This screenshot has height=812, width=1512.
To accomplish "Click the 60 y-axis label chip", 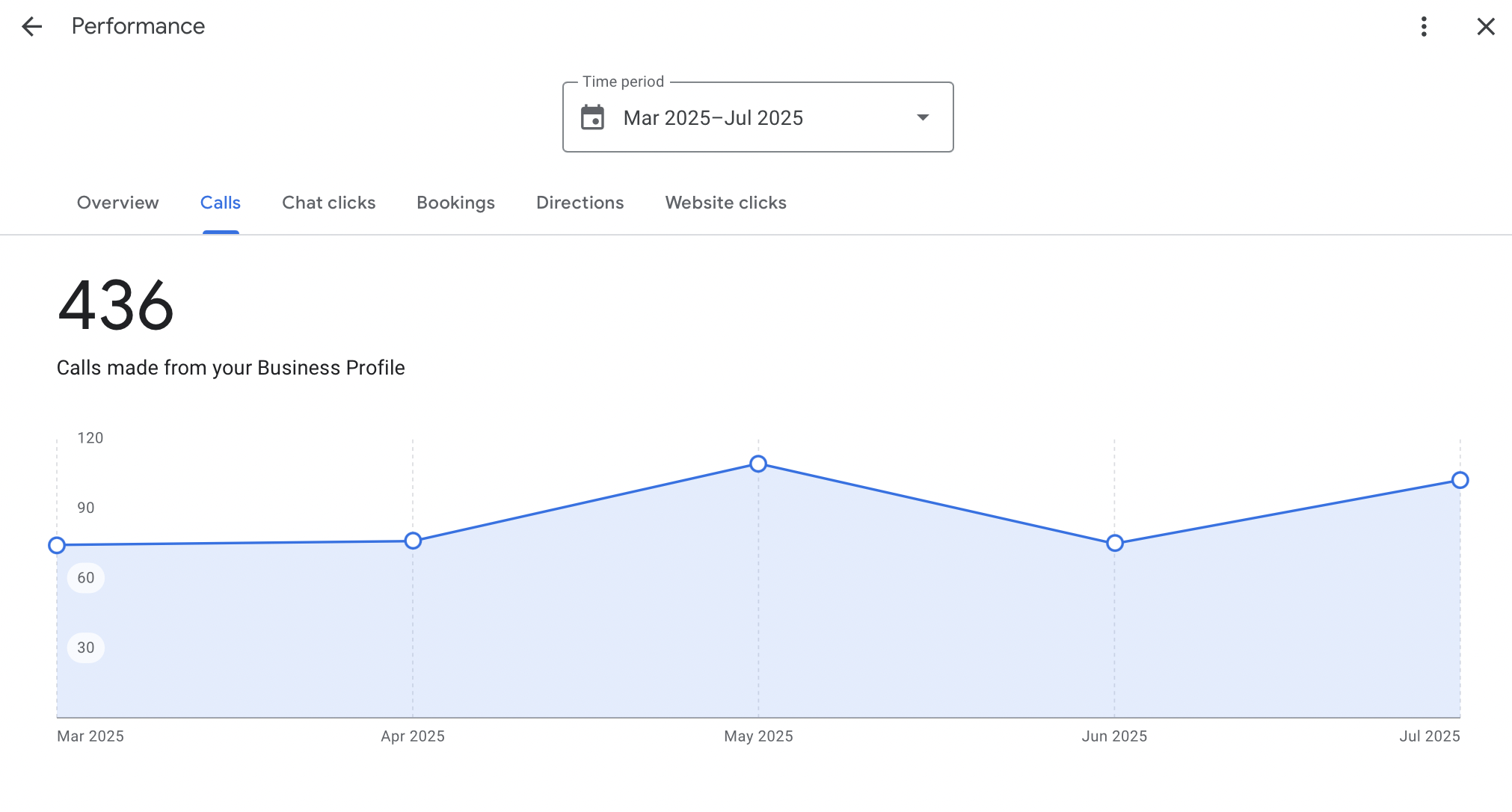I will click(x=86, y=578).
